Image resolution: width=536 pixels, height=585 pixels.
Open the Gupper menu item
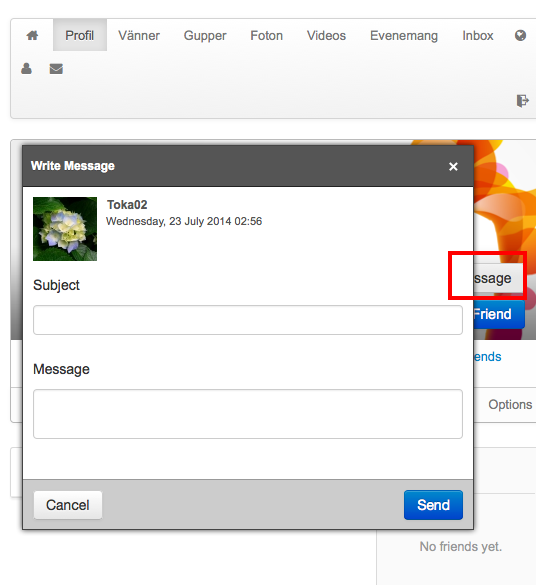click(205, 36)
